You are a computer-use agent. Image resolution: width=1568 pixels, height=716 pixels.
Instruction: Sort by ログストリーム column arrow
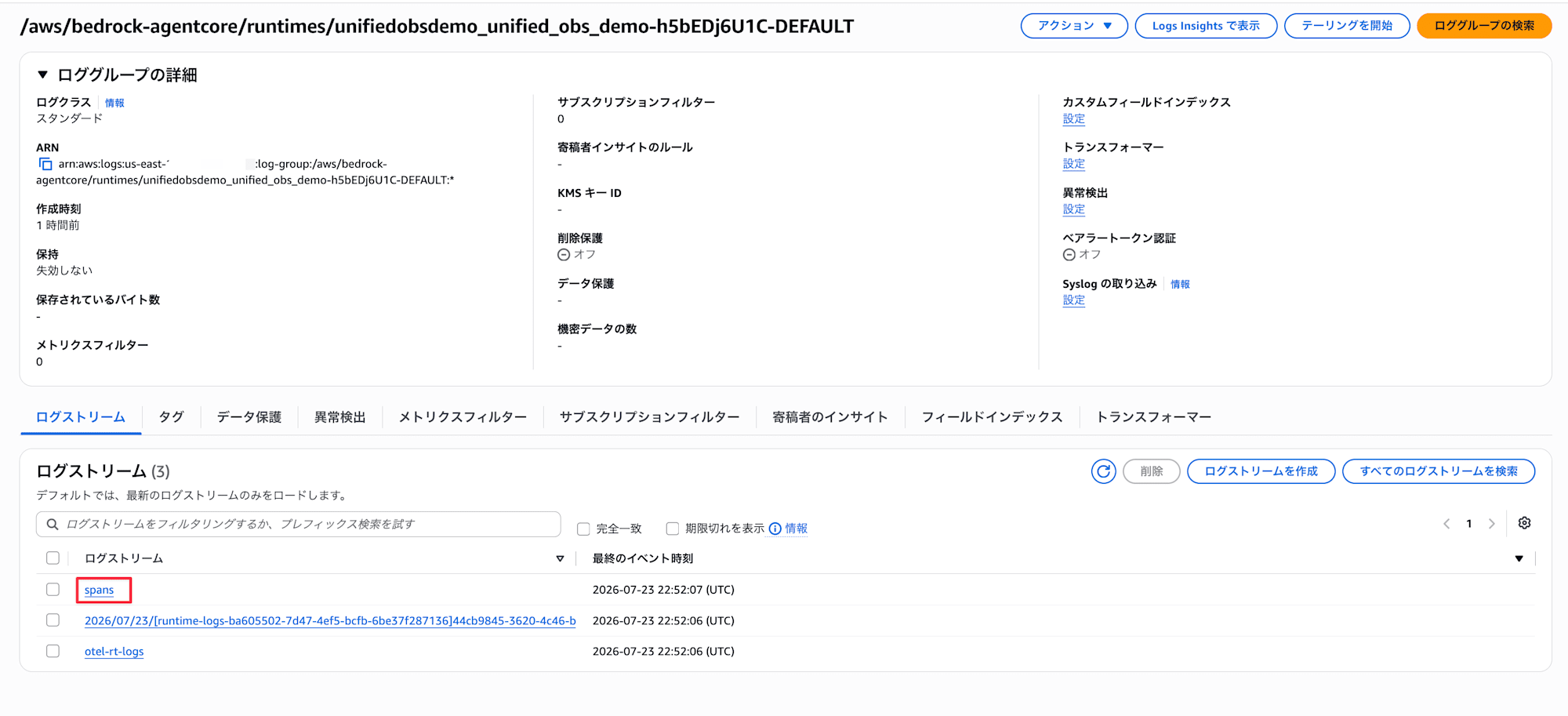click(x=560, y=558)
